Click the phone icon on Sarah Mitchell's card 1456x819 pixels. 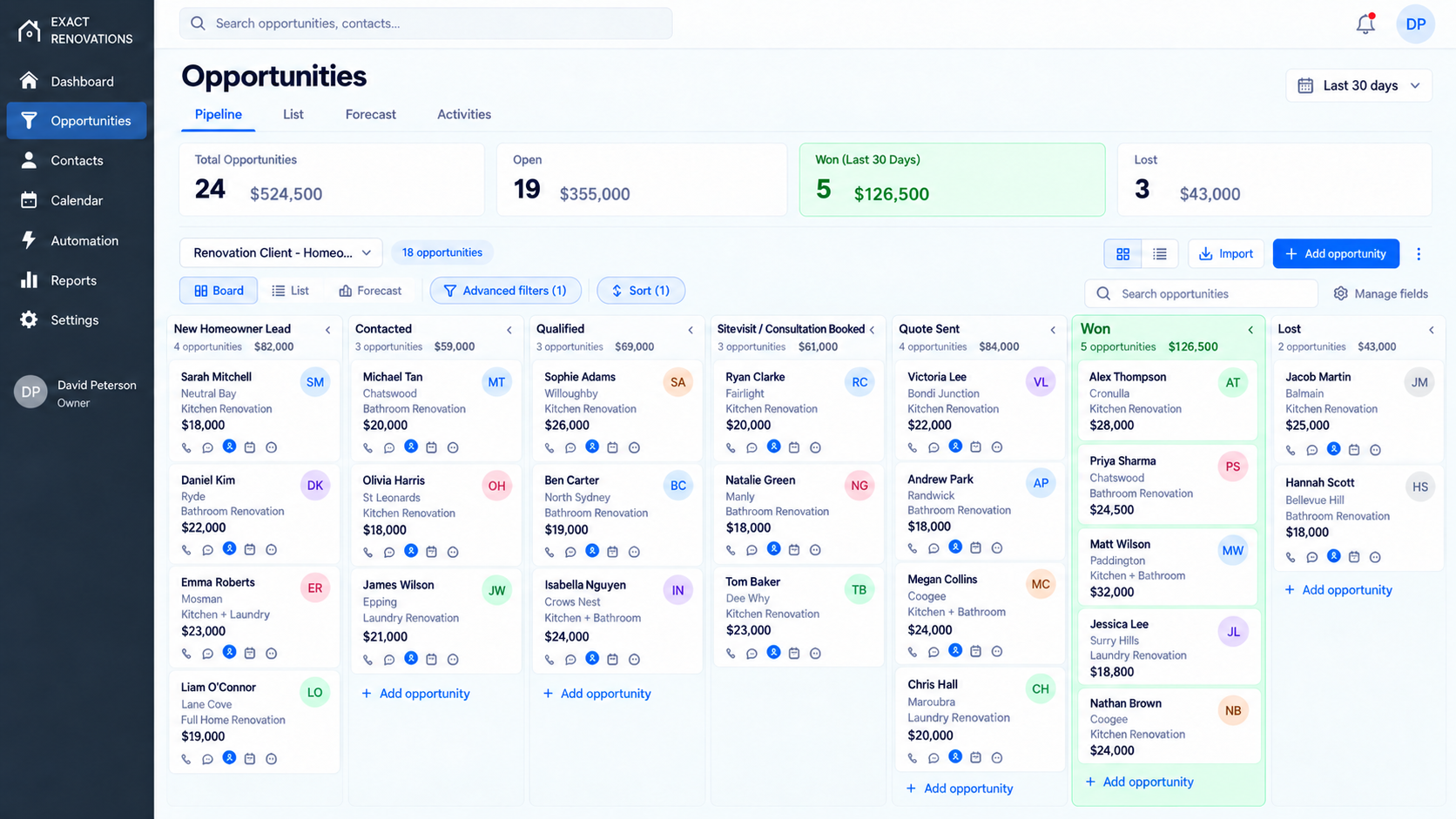(186, 447)
